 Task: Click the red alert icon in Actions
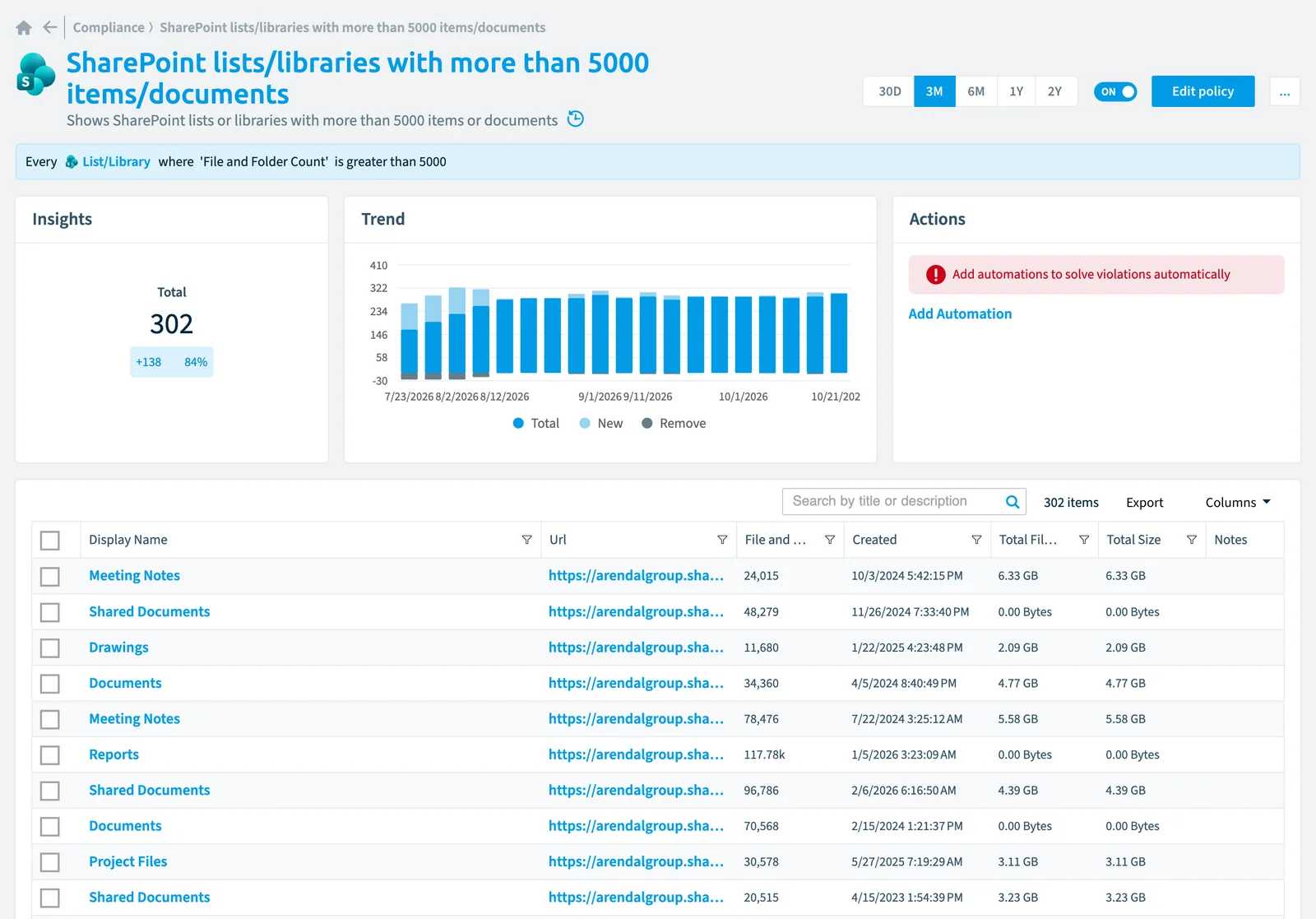(936, 275)
